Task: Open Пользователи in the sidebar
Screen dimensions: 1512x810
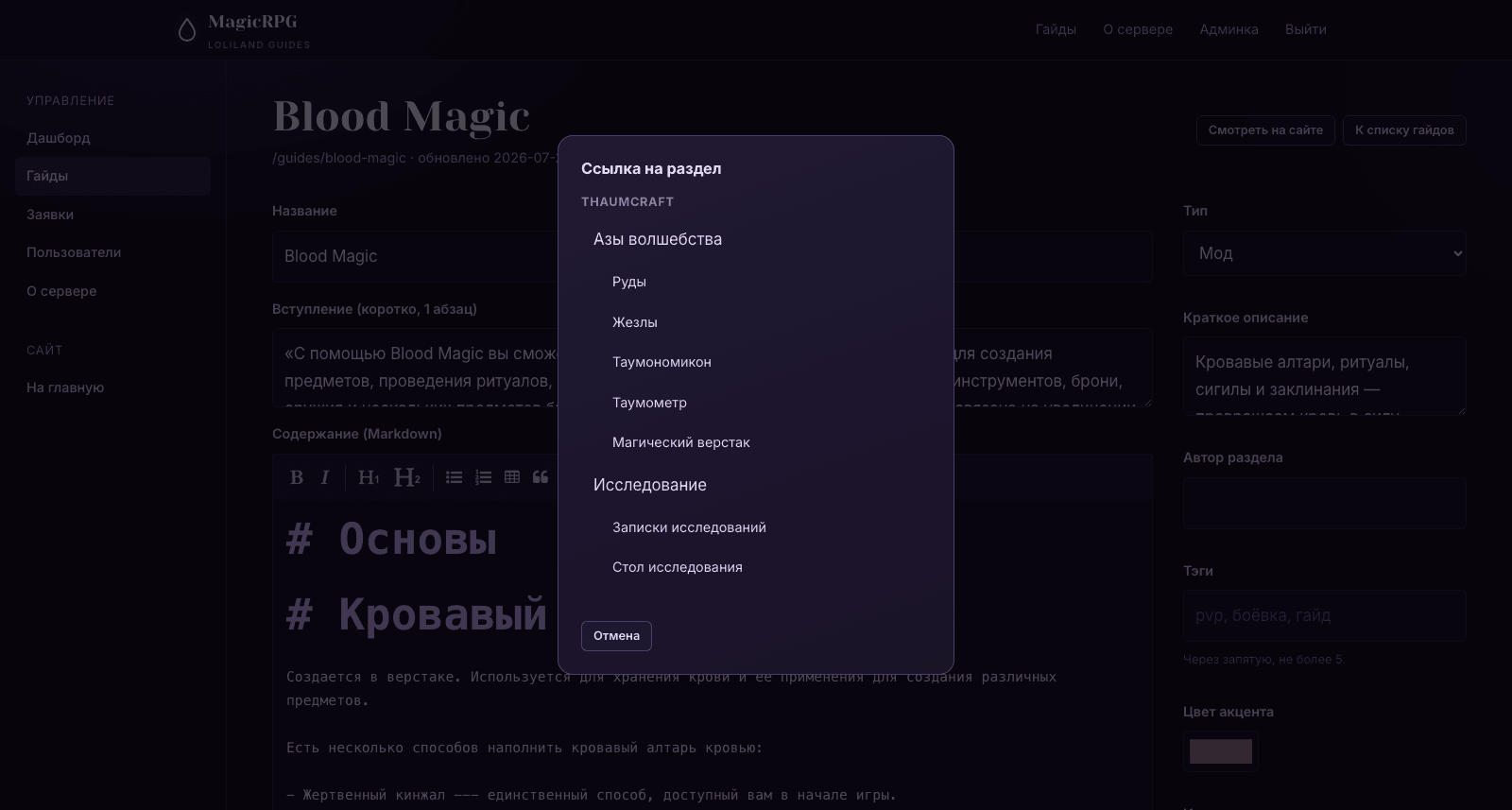Action: (112, 252)
